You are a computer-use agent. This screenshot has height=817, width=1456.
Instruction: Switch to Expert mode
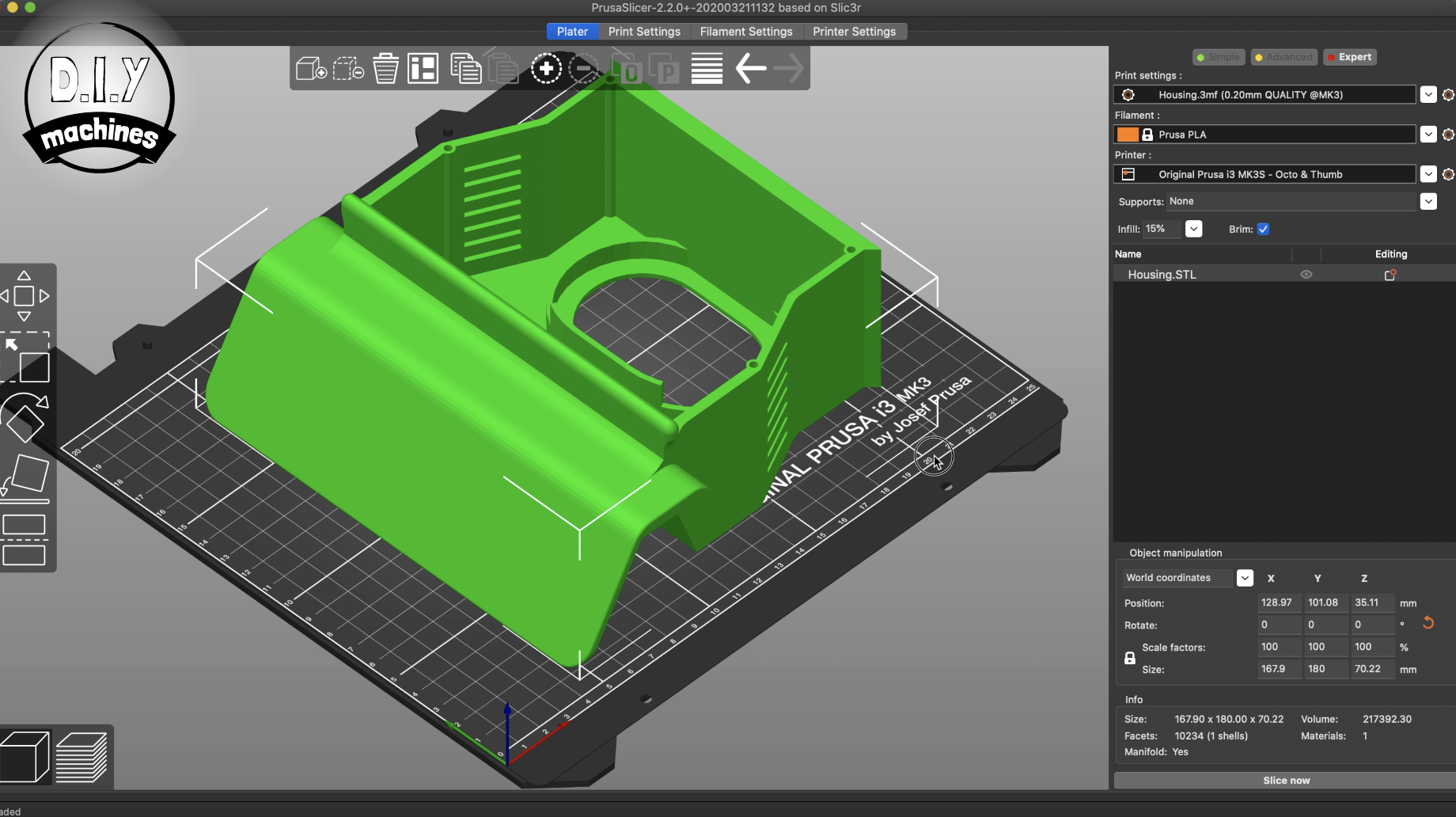point(1350,57)
